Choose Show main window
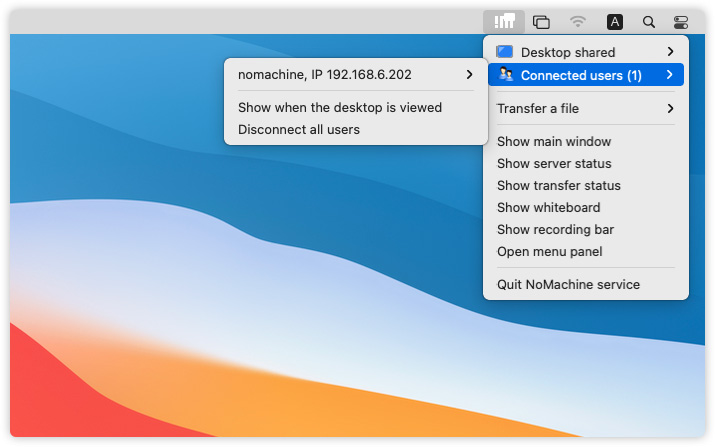Viewport: 715px width, 447px height. pyautogui.click(x=553, y=142)
